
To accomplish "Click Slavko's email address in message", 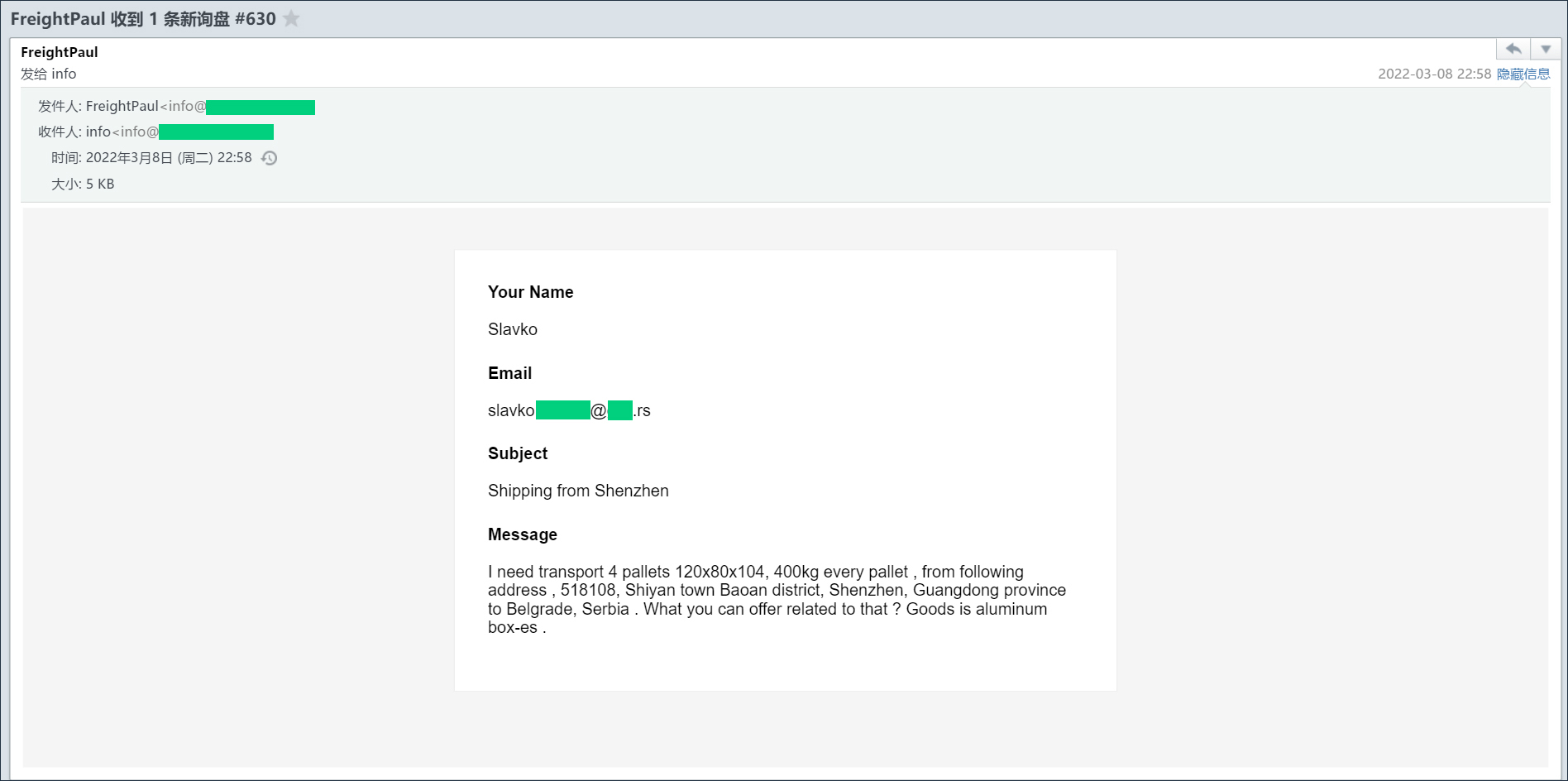I will [569, 410].
